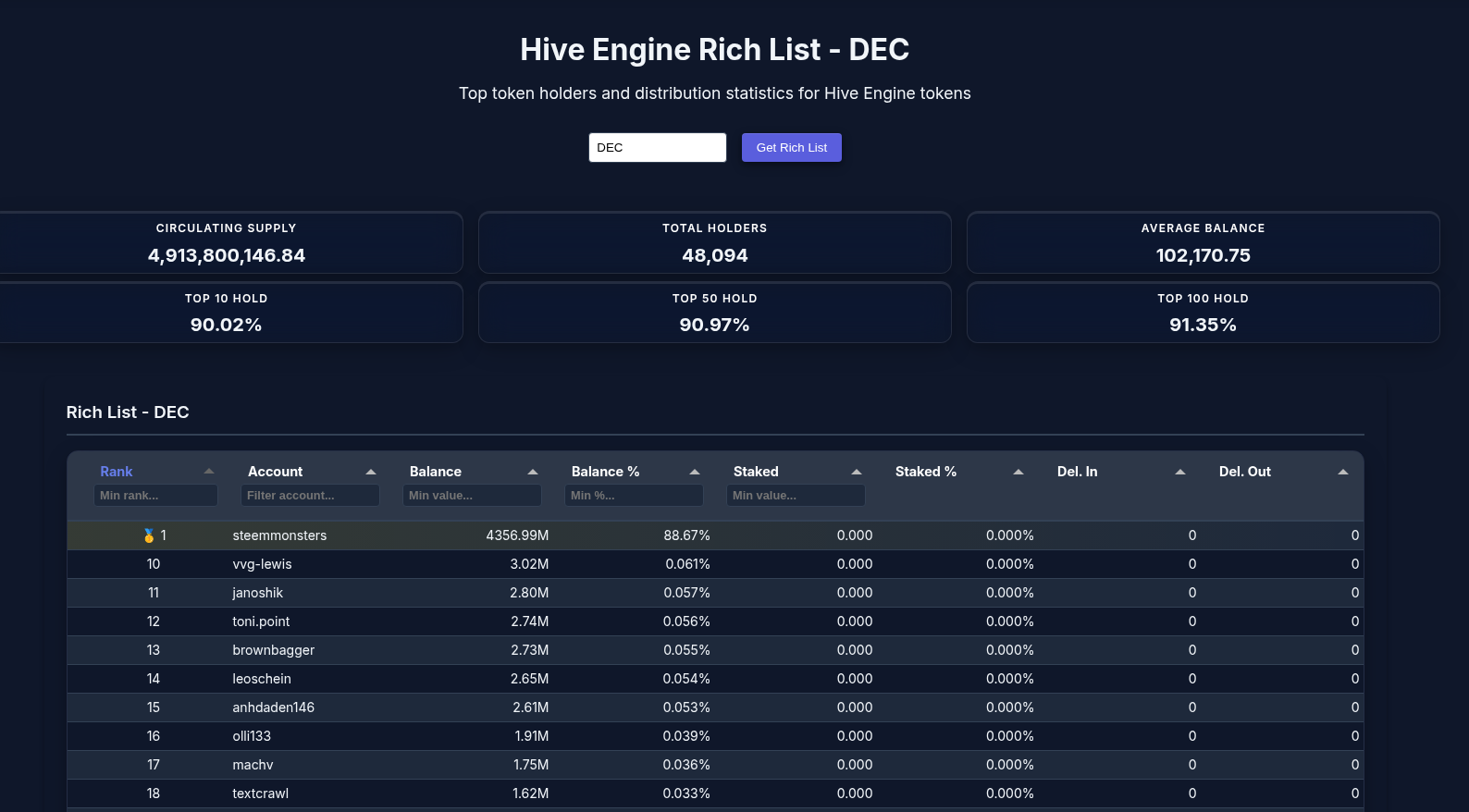1469x812 pixels.
Task: Click the Del. Out sort arrow
Action: 1342,472
